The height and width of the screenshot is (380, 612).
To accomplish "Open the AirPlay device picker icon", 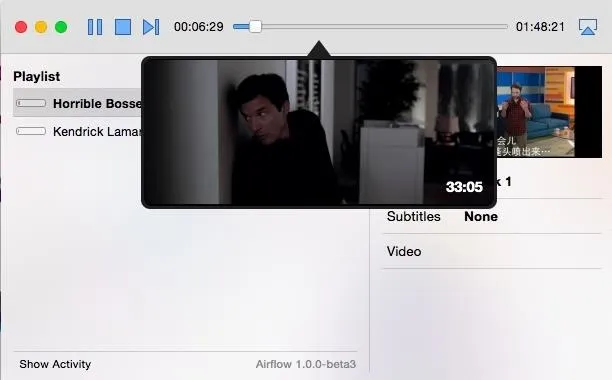I will pos(587,27).
